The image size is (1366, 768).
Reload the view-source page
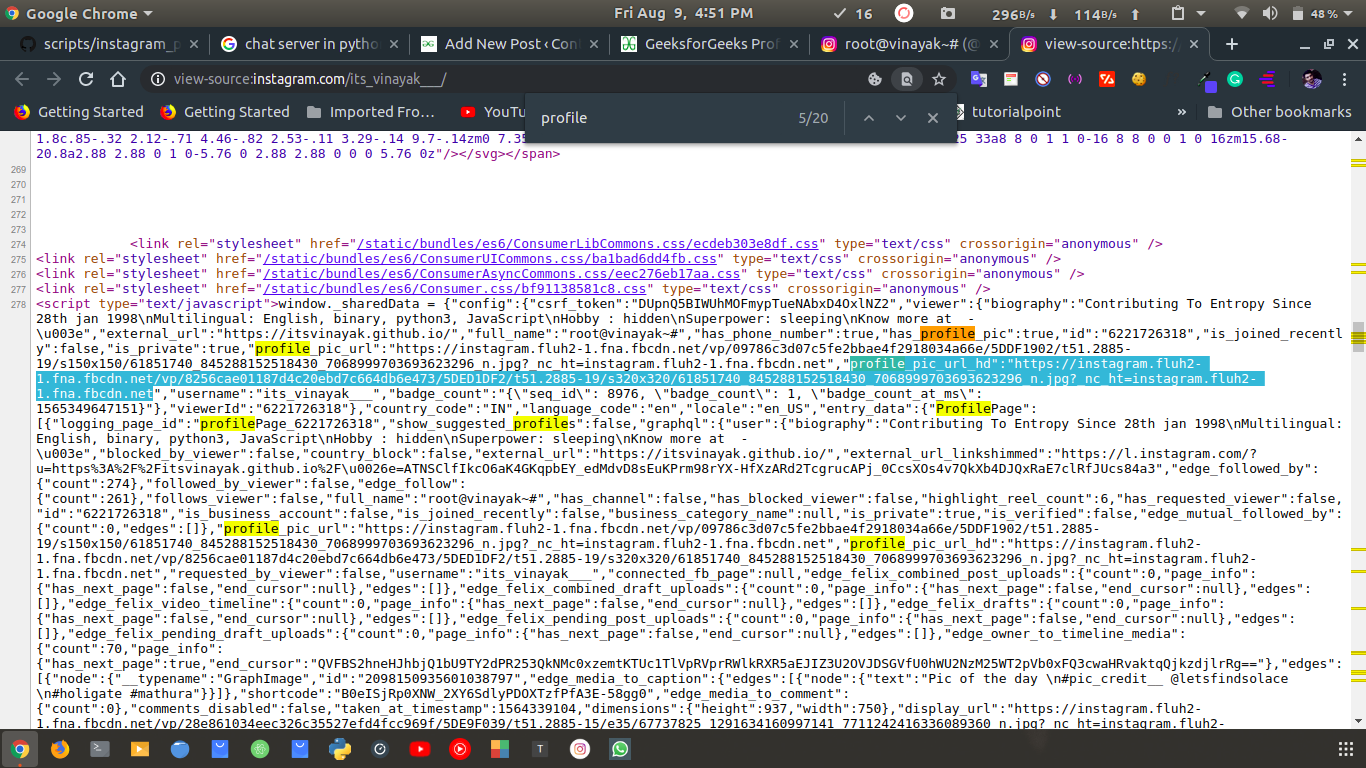coord(86,79)
